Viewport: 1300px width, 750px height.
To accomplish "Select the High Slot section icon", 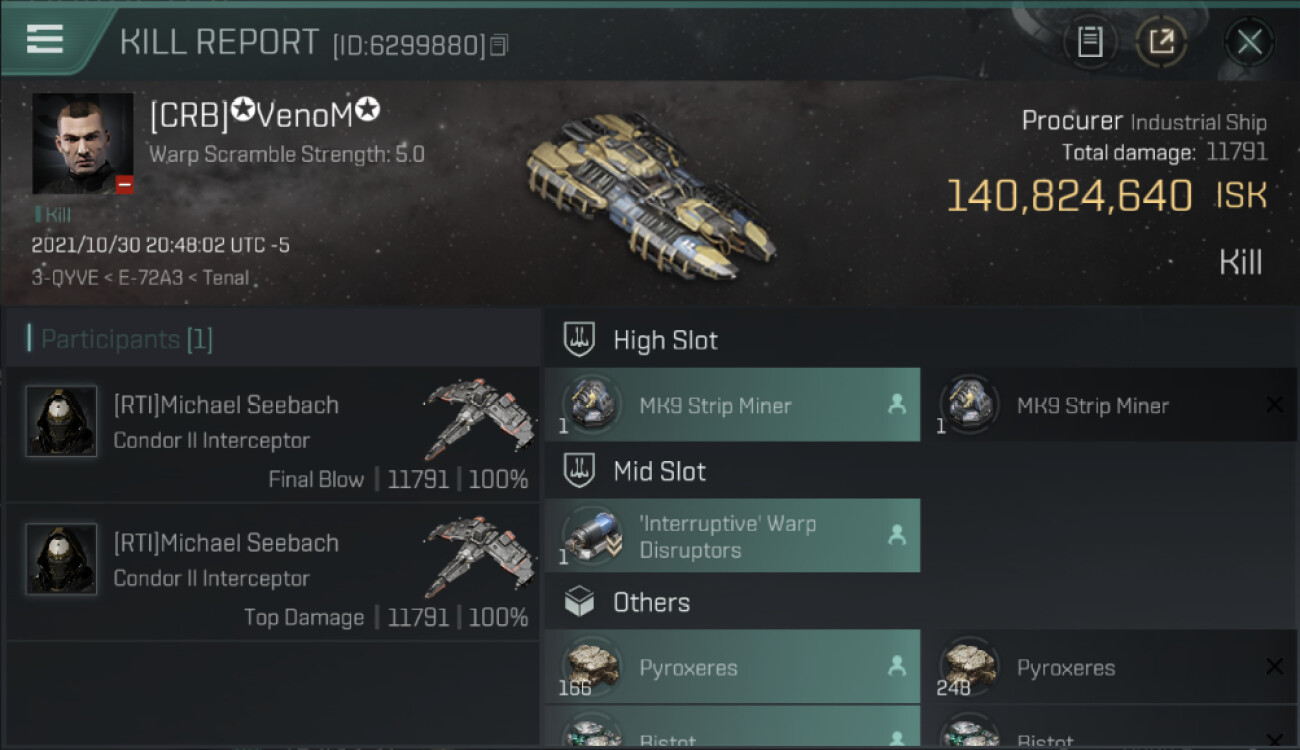I will 580,340.
